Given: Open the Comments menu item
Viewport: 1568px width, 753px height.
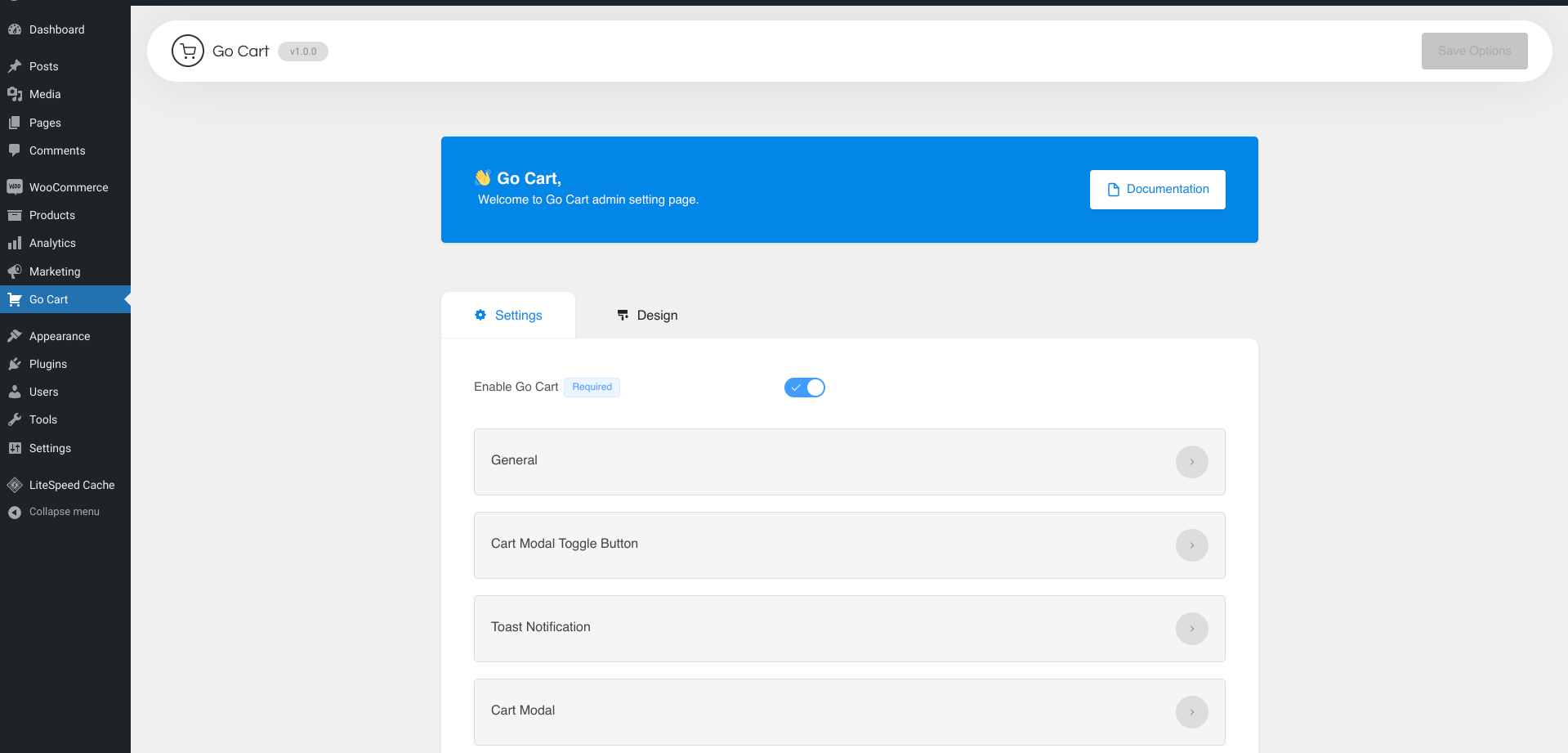Looking at the screenshot, I should (65, 150).
